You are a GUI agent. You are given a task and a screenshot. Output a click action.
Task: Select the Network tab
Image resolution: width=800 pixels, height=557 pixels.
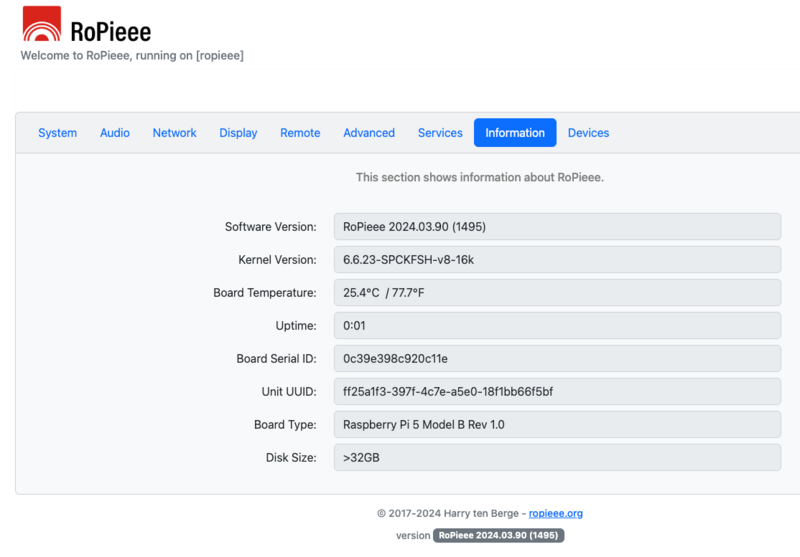[x=174, y=133]
